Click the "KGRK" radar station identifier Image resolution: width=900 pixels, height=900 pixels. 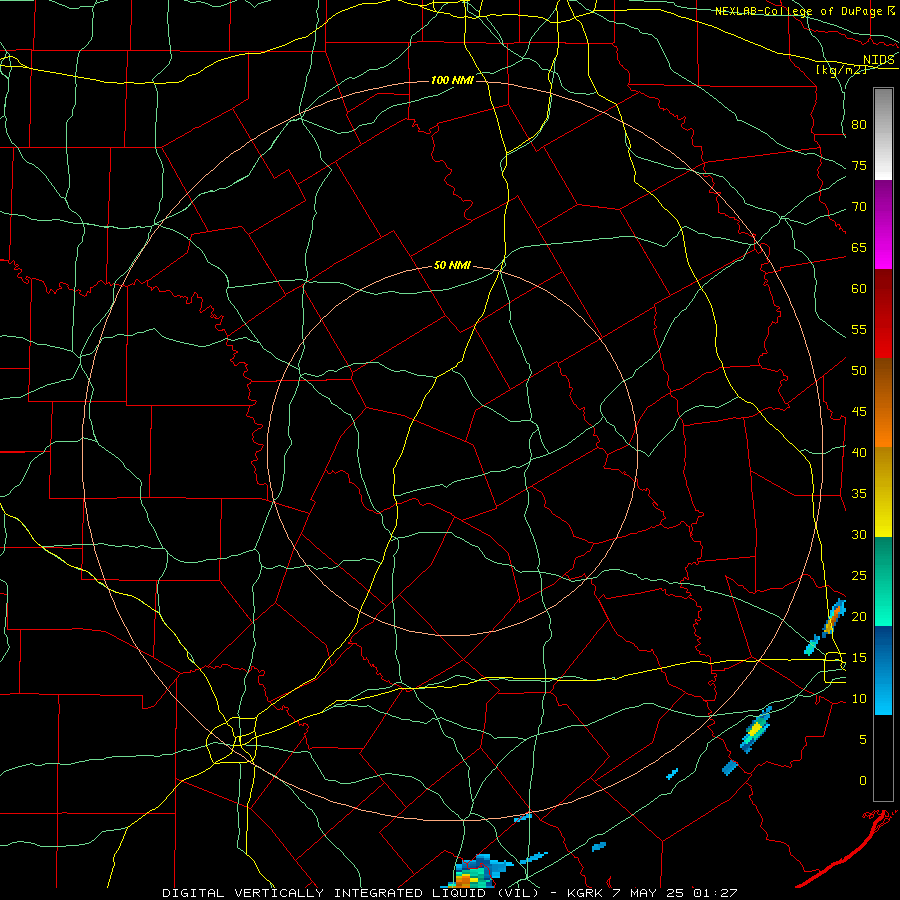point(584,893)
